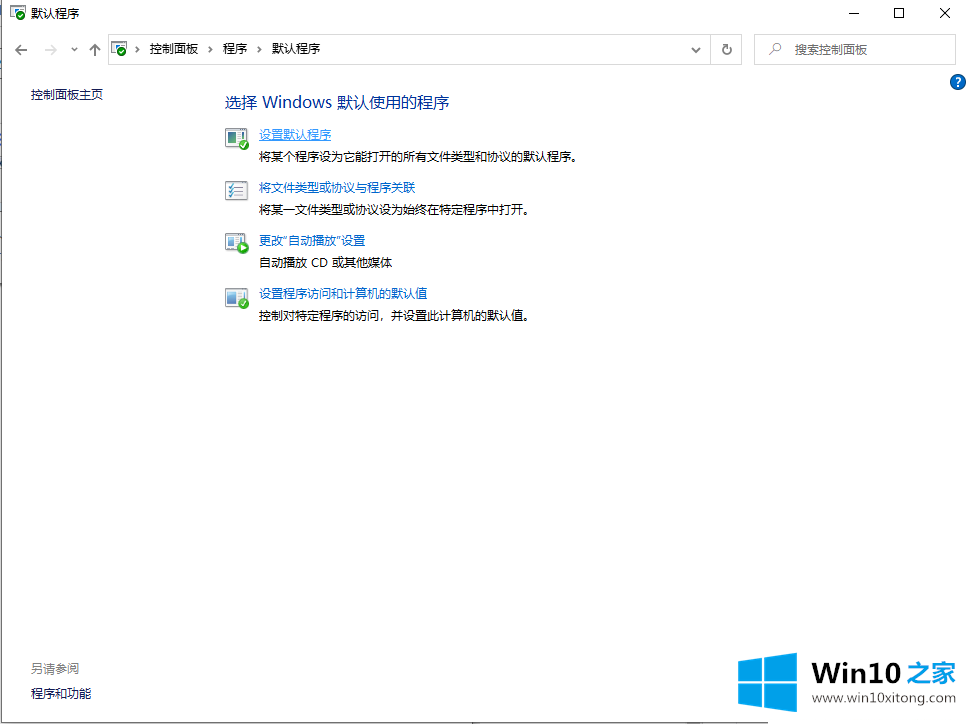The image size is (968, 724).
Task: Select 默认程序 breadcrumb in address bar
Action: [x=296, y=49]
